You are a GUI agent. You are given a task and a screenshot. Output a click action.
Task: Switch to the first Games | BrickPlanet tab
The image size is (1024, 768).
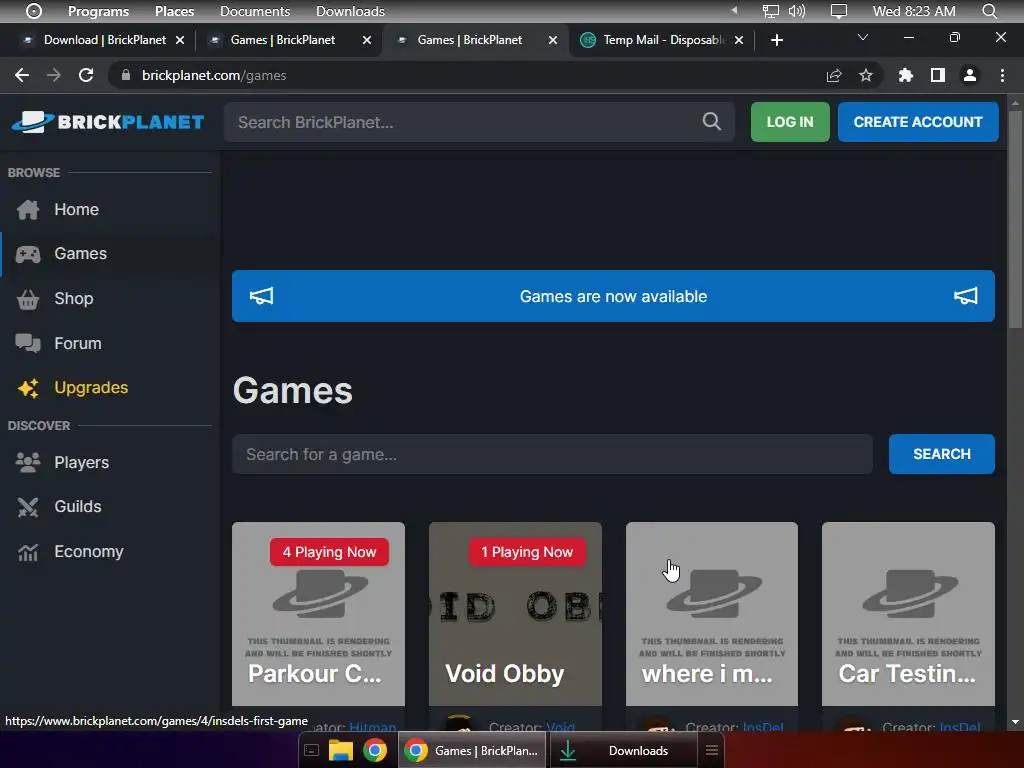click(282, 40)
